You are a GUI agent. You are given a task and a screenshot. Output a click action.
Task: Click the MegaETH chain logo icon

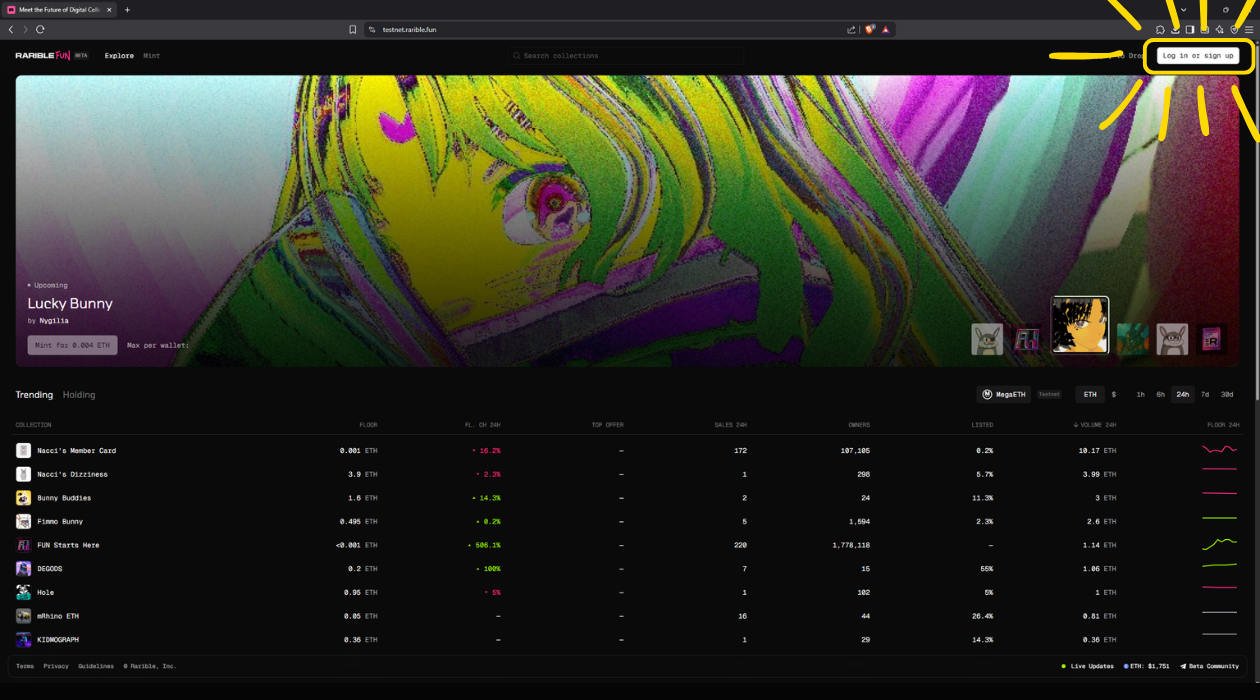pos(987,395)
